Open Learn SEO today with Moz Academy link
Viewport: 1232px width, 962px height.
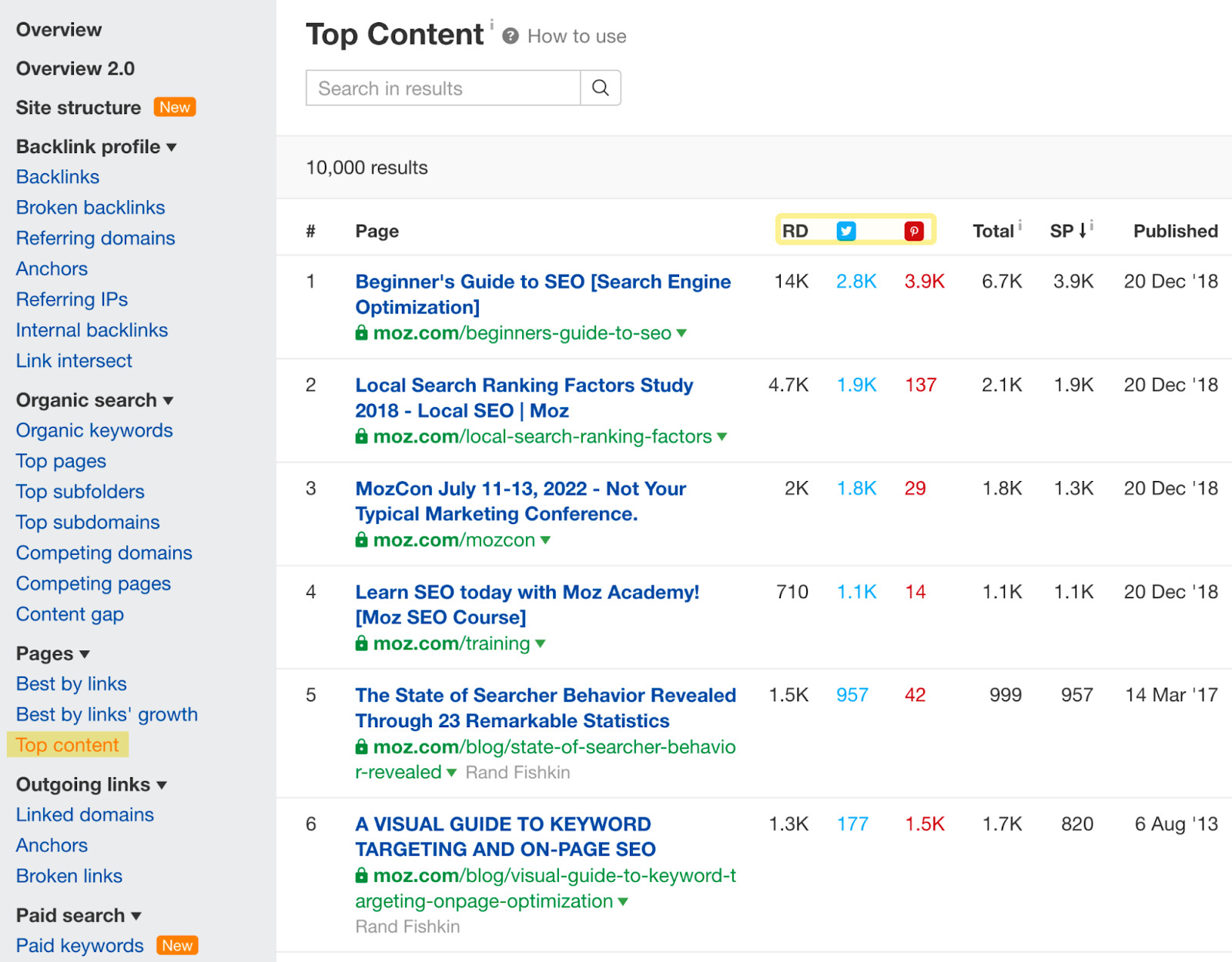tap(527, 604)
